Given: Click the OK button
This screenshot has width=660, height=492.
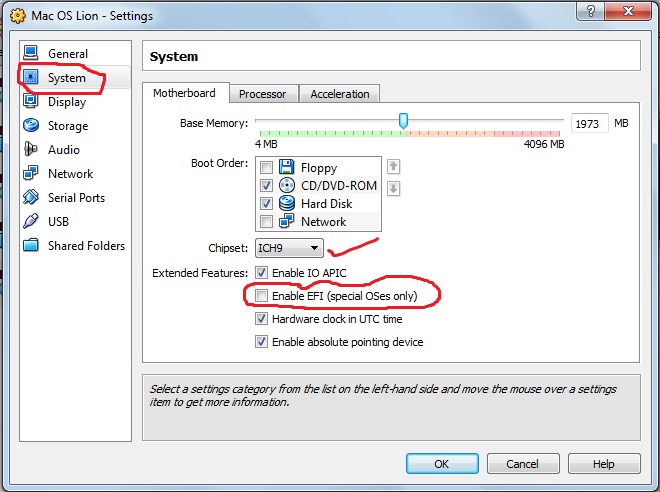Looking at the screenshot, I should (442, 464).
